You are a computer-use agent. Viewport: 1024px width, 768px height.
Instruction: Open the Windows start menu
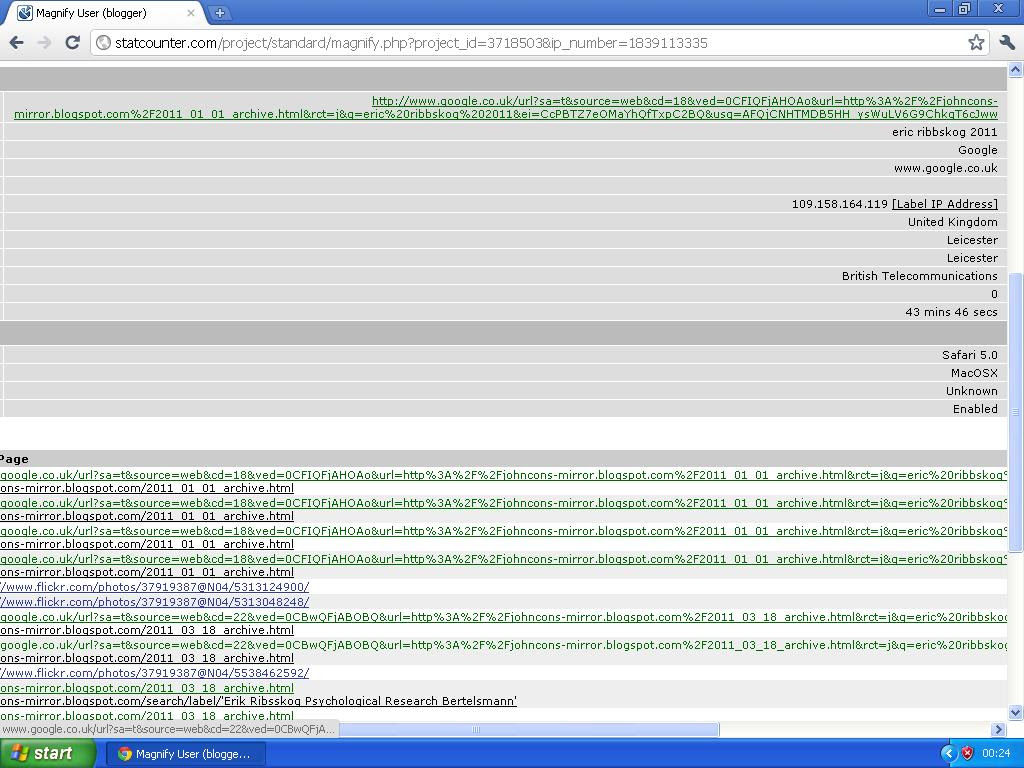click(x=48, y=754)
